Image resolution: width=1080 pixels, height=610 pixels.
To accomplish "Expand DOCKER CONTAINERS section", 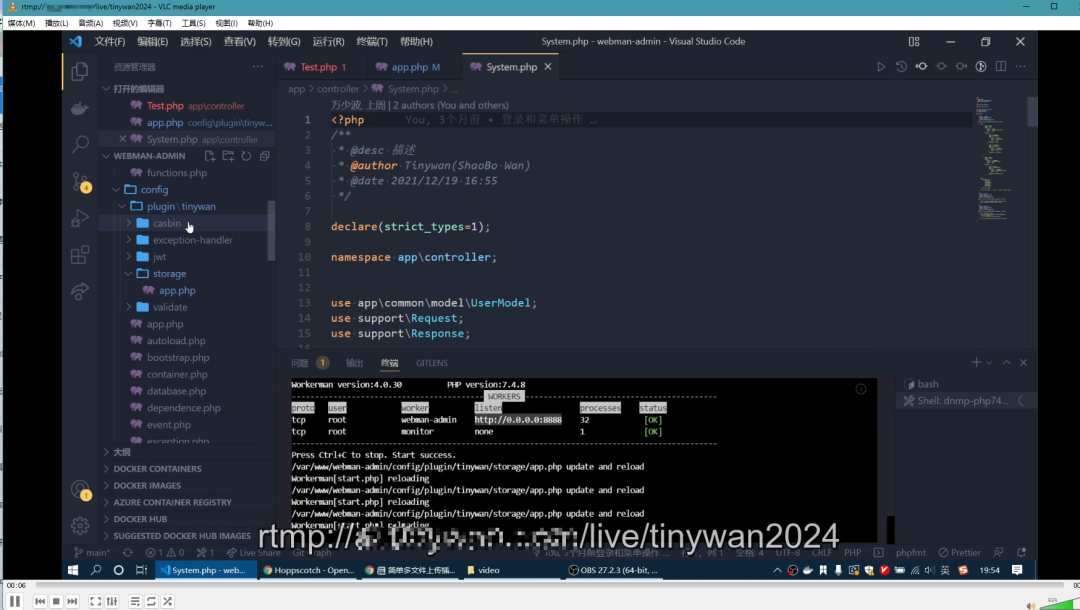I will click(157, 468).
